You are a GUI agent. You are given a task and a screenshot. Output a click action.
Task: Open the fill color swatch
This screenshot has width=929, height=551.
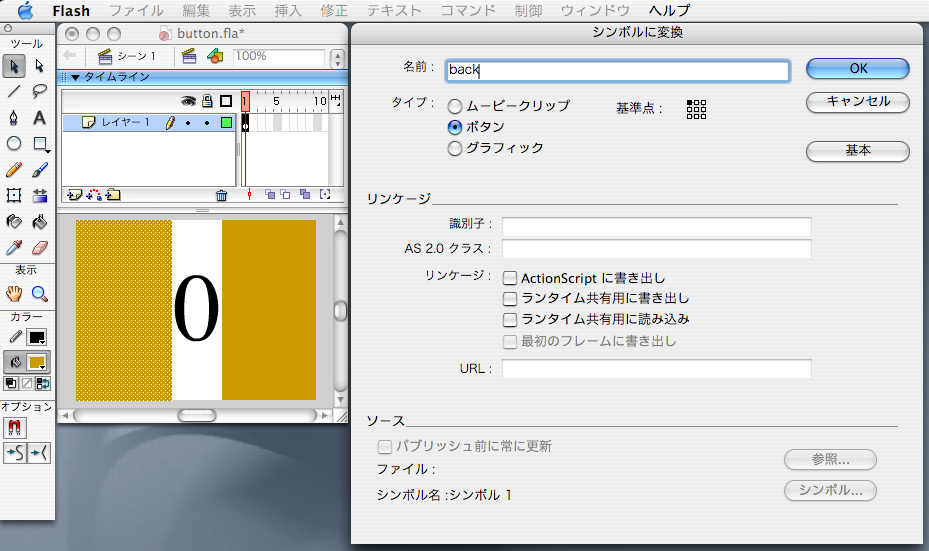(37, 362)
